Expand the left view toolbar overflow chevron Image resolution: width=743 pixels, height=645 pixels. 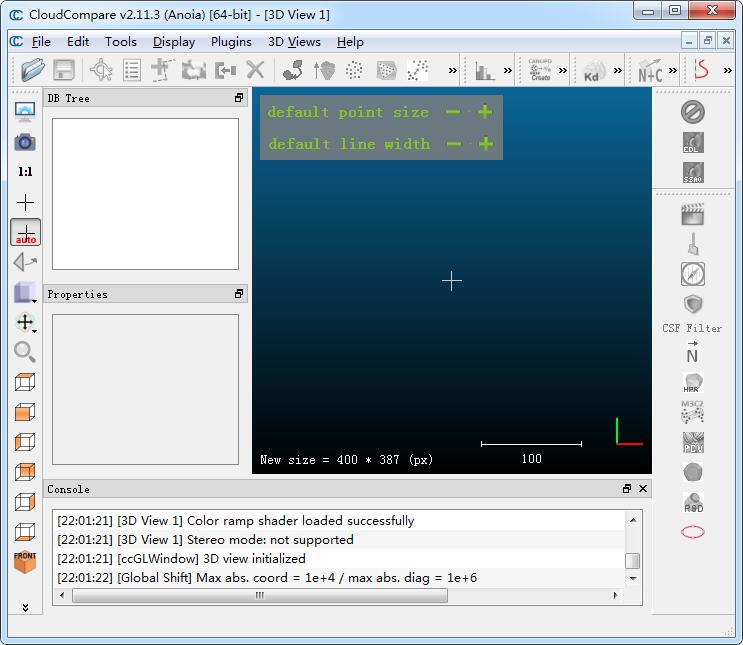25,607
